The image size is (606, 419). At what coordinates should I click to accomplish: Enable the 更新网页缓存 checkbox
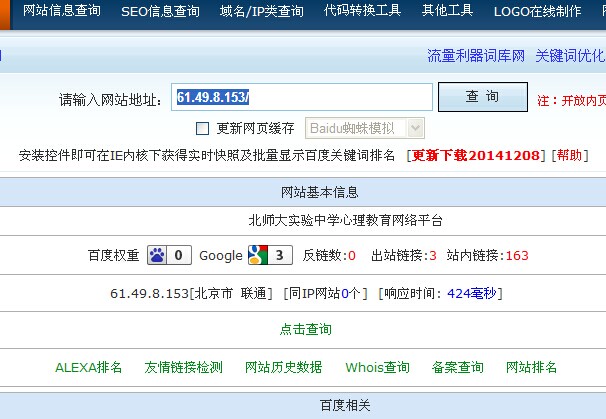203,128
